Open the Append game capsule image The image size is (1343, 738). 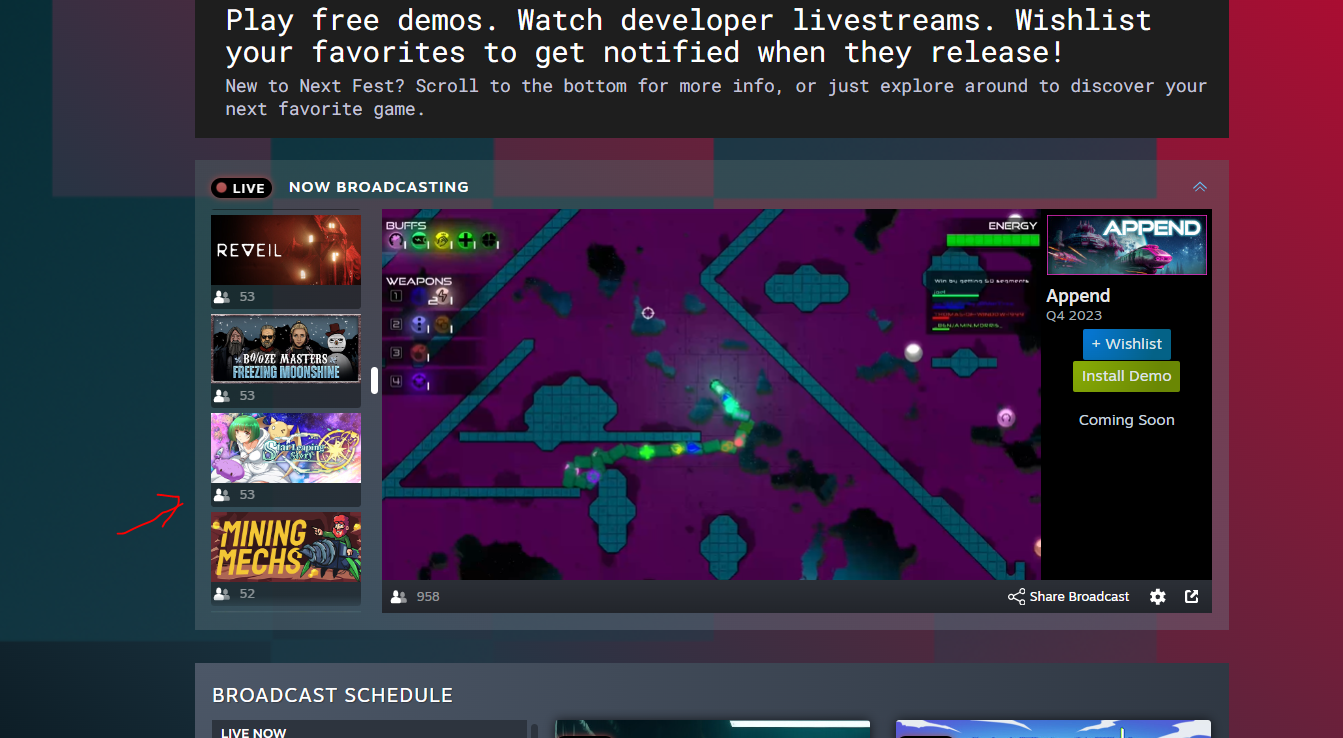1126,244
